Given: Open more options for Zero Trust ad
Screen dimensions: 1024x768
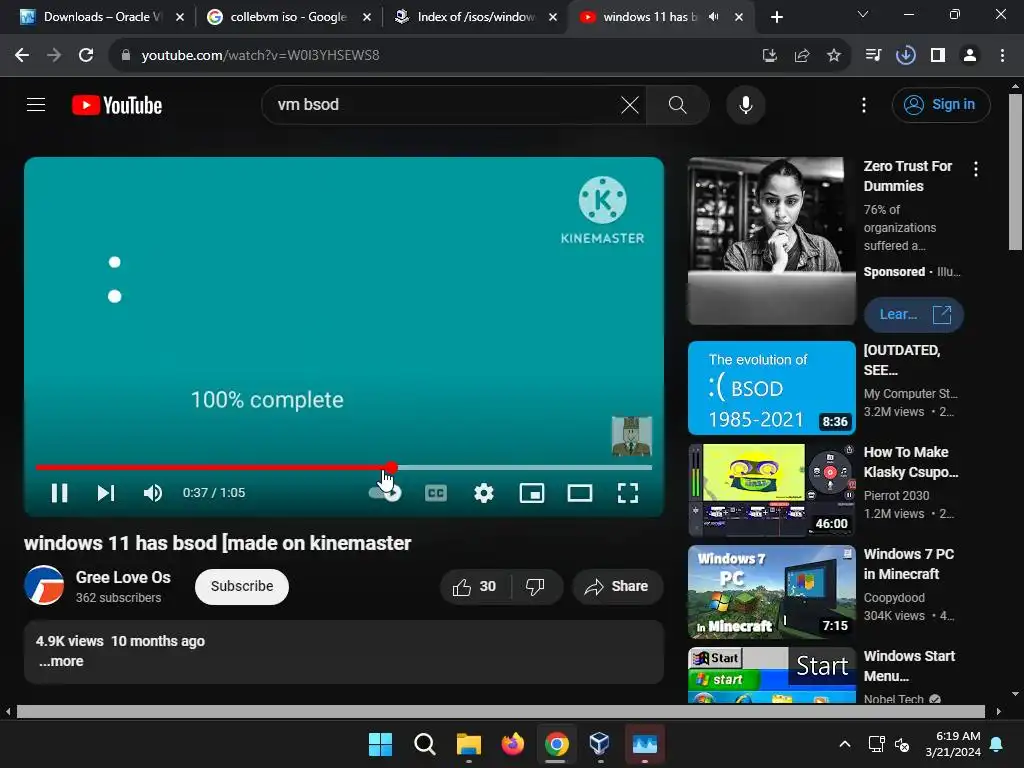Looking at the screenshot, I should click(976, 169).
